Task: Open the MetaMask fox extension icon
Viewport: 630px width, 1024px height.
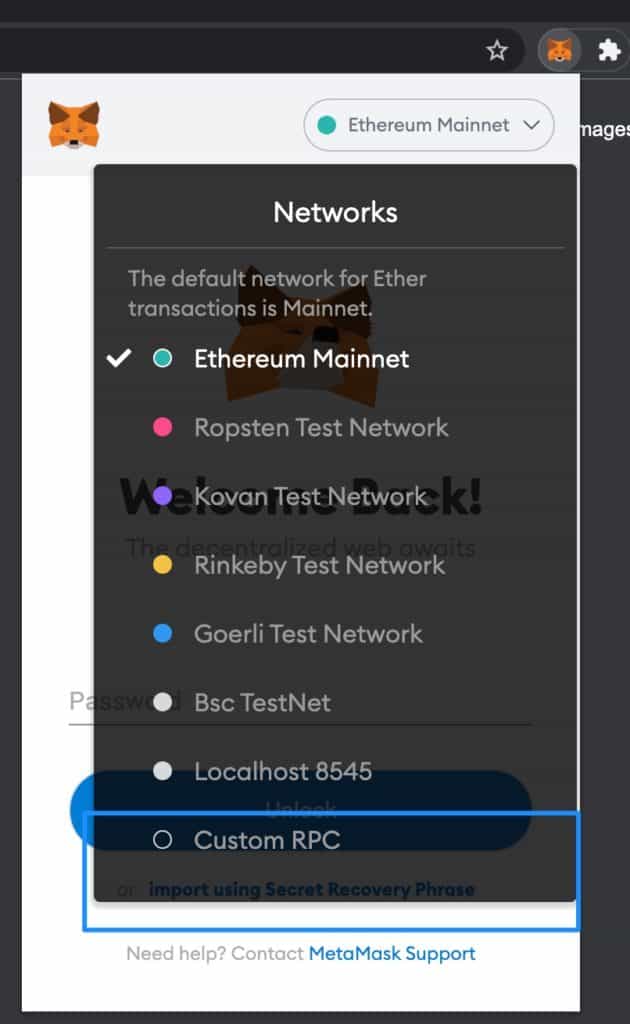Action: [x=559, y=50]
